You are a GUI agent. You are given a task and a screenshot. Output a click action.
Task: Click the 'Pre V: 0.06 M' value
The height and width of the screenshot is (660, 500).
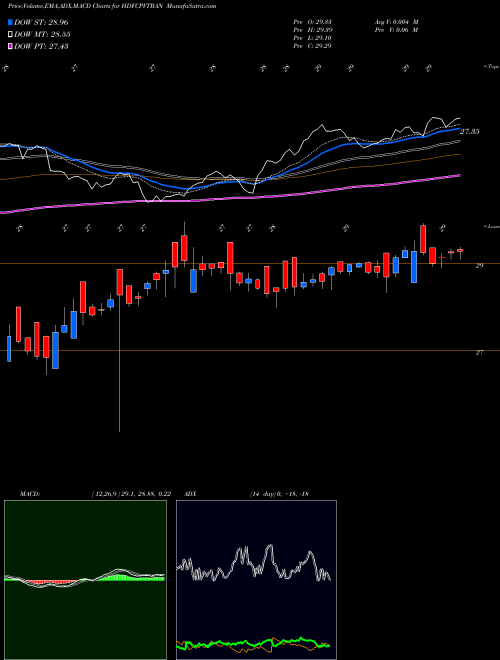coord(398,30)
